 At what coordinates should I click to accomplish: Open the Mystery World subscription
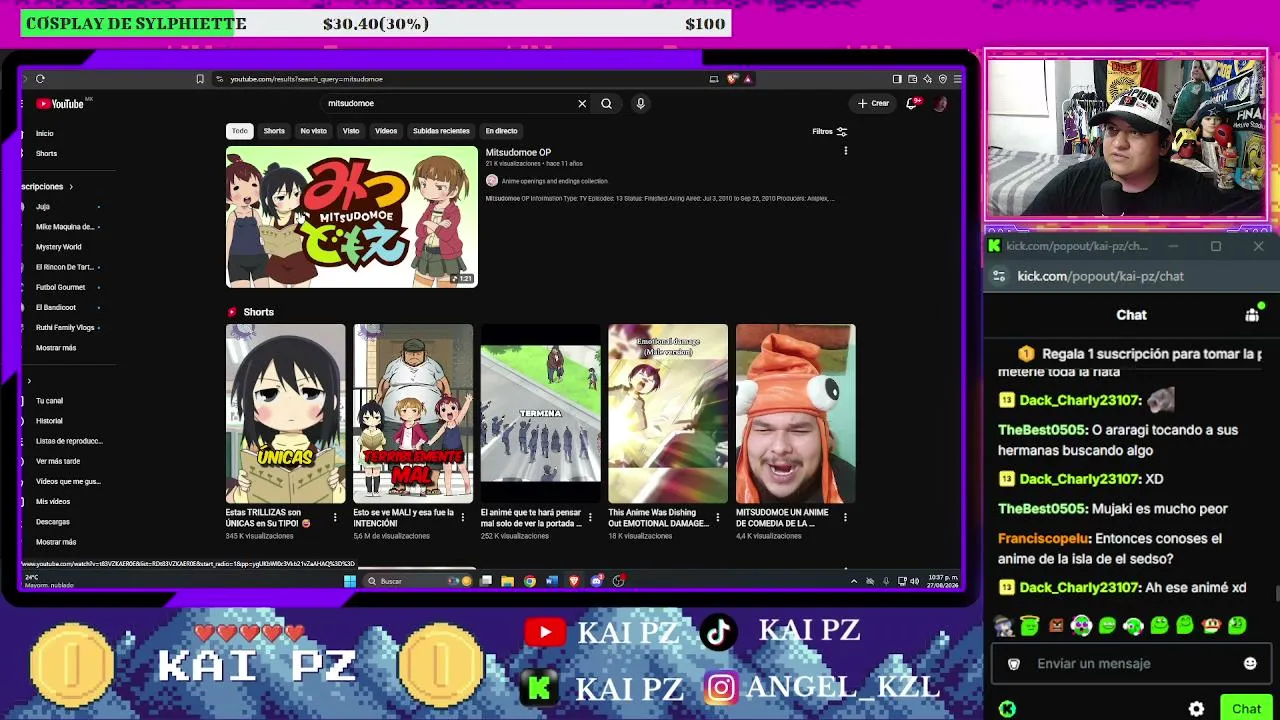tap(59, 247)
